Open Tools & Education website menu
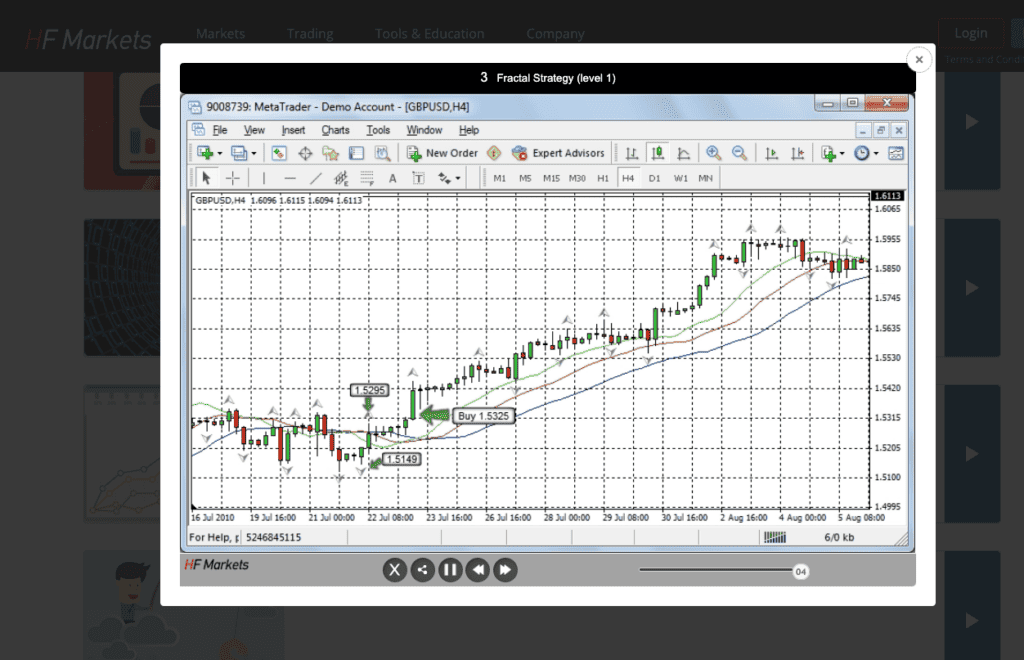This screenshot has width=1024, height=660. pos(430,34)
